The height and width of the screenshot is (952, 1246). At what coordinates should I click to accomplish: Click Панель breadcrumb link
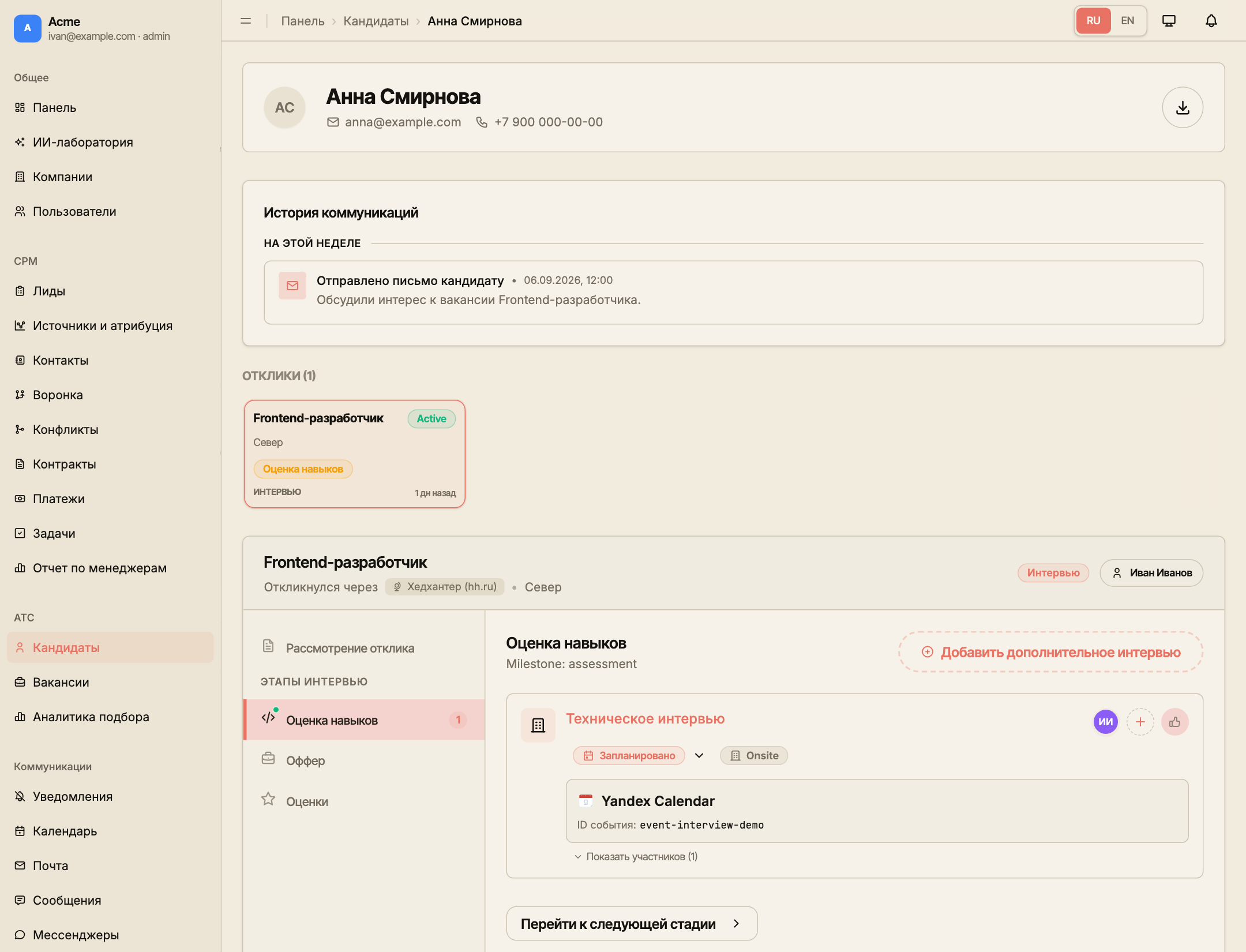[303, 21]
